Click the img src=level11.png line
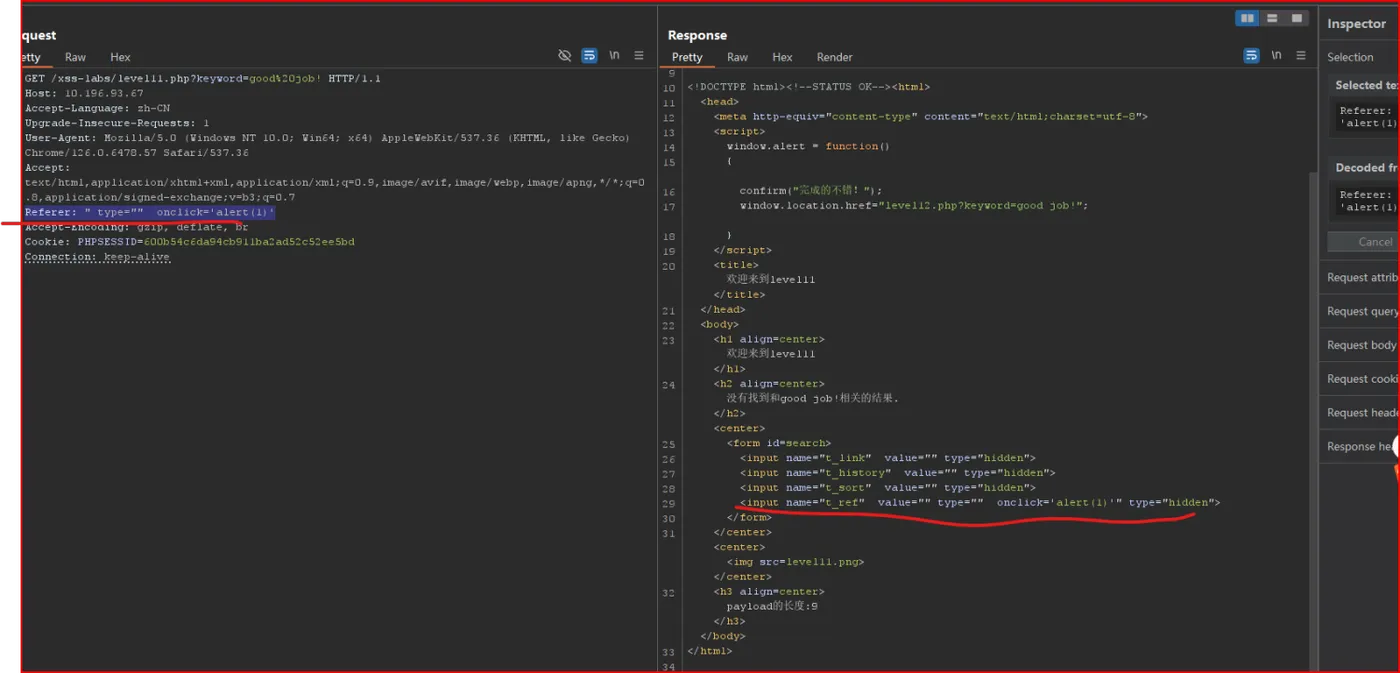Image resolution: width=1400 pixels, height=673 pixels. pyautogui.click(x=795, y=562)
